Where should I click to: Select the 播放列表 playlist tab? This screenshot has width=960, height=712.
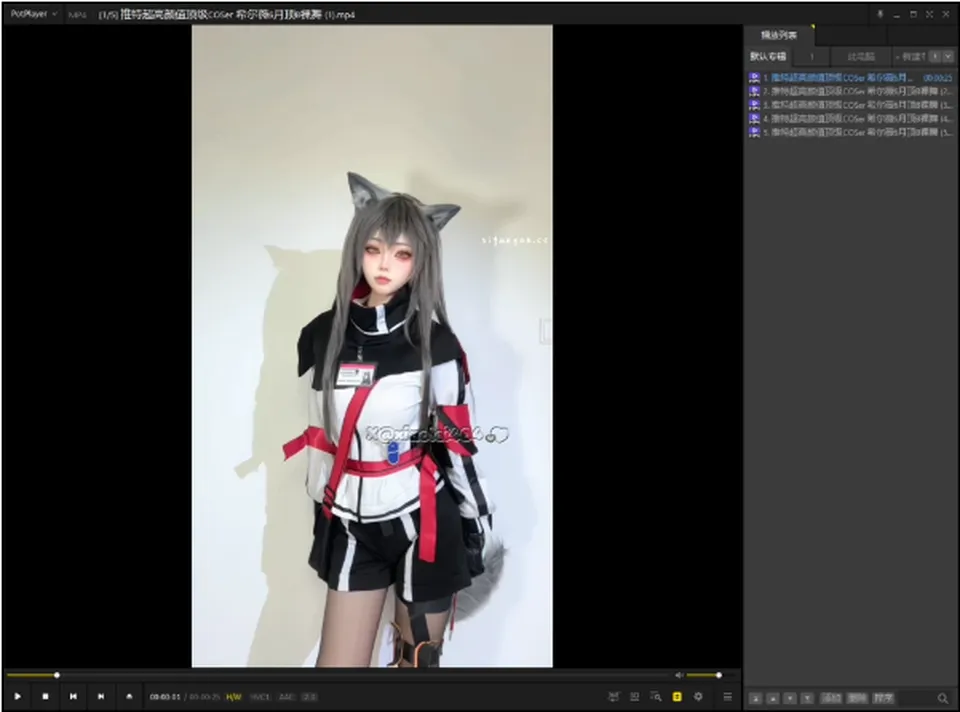pos(779,36)
